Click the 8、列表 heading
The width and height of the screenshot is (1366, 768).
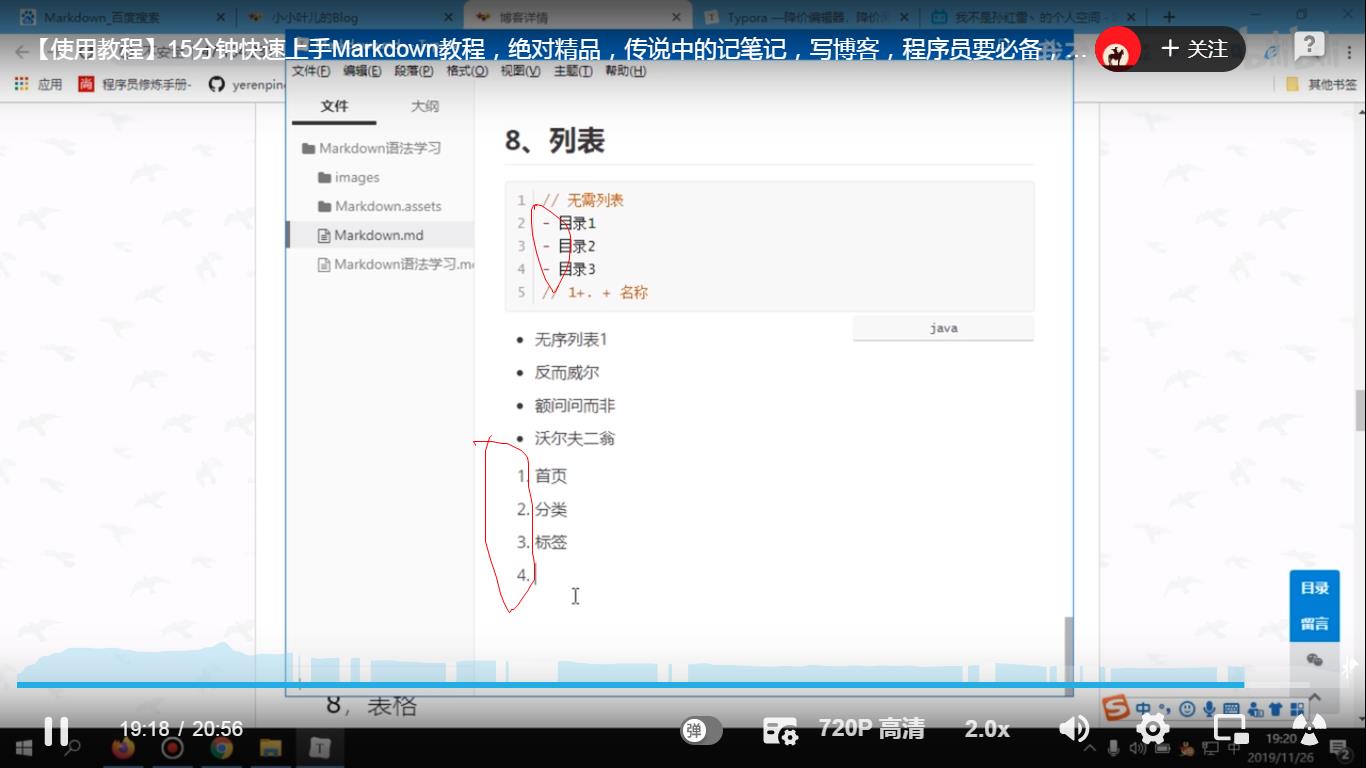[555, 141]
